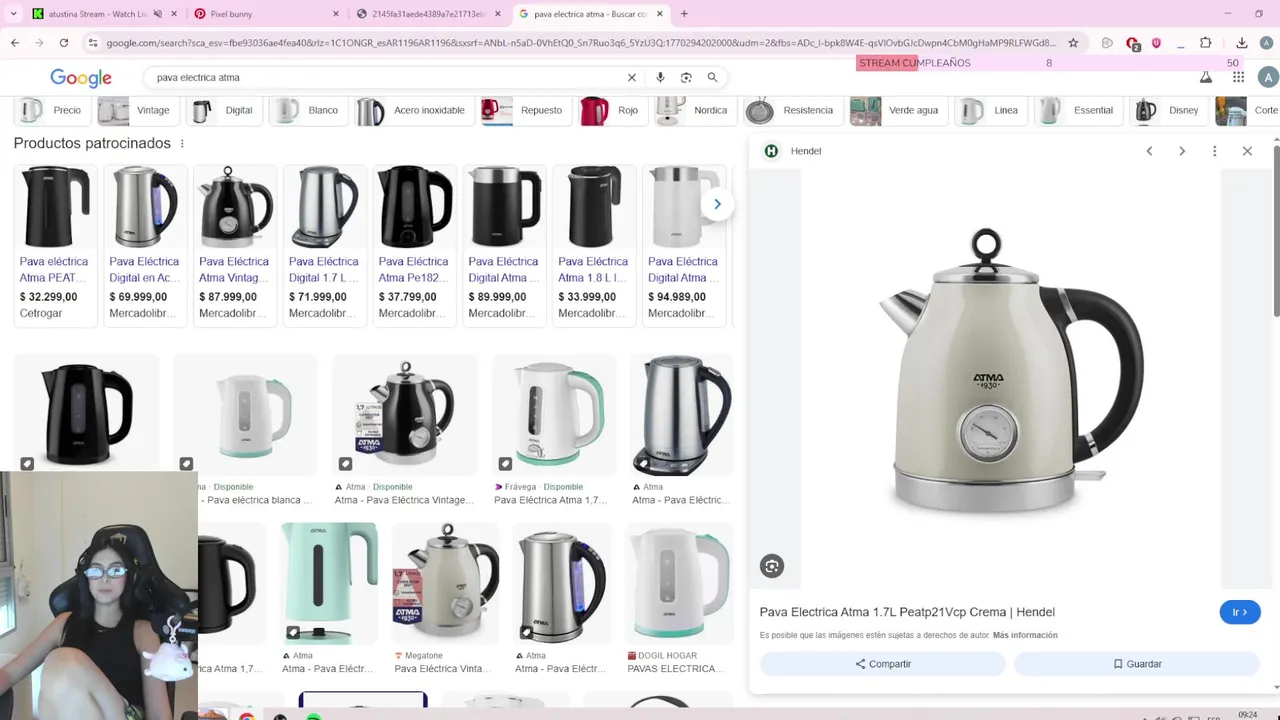Open the browser extensions puzzle icon

tap(1205, 43)
